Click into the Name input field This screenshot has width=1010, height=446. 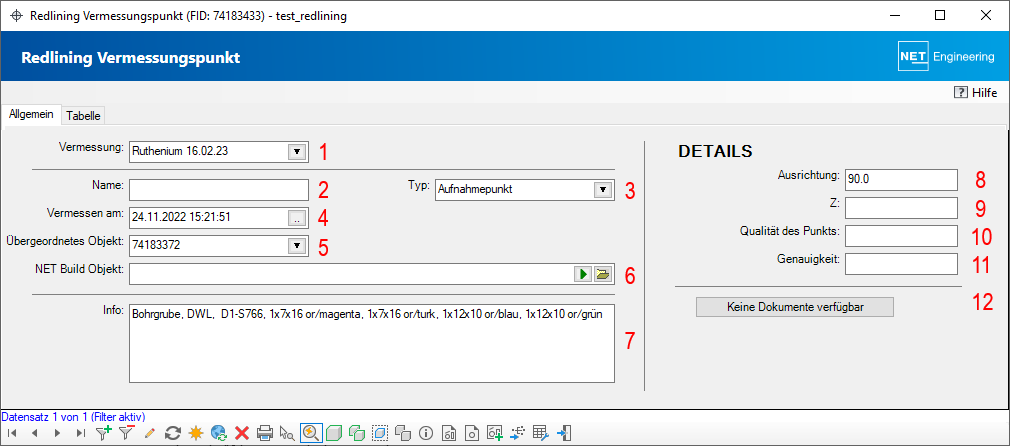[220, 190]
